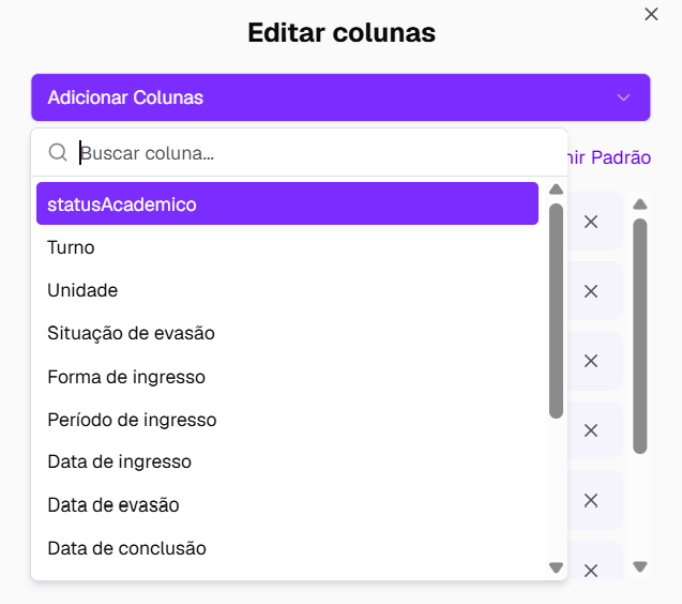This screenshot has width=682, height=604.
Task: Click the search magnifier icon
Action: point(57,153)
